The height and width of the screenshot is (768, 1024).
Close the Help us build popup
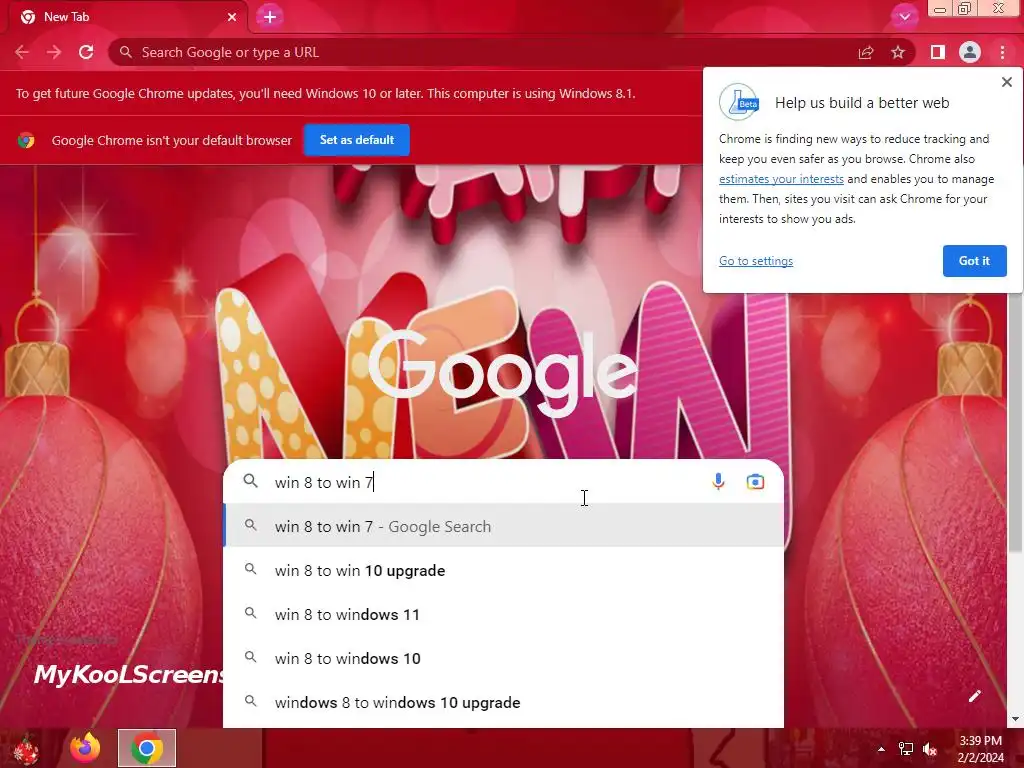[1006, 82]
